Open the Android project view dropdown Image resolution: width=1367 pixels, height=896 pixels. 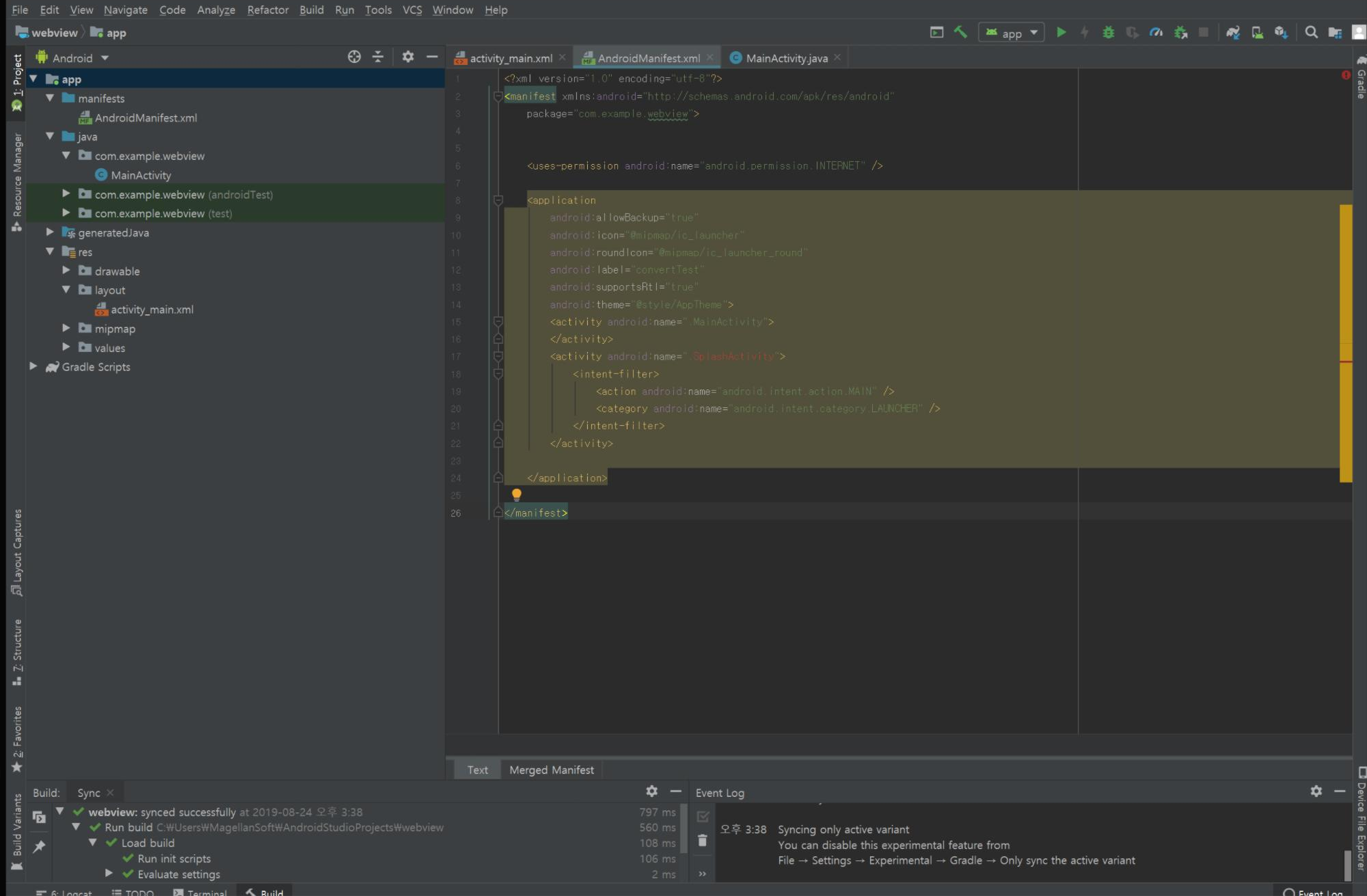point(72,58)
